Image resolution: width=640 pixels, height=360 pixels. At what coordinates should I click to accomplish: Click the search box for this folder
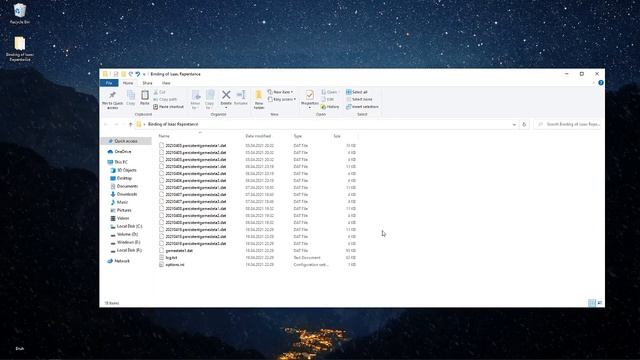567,124
